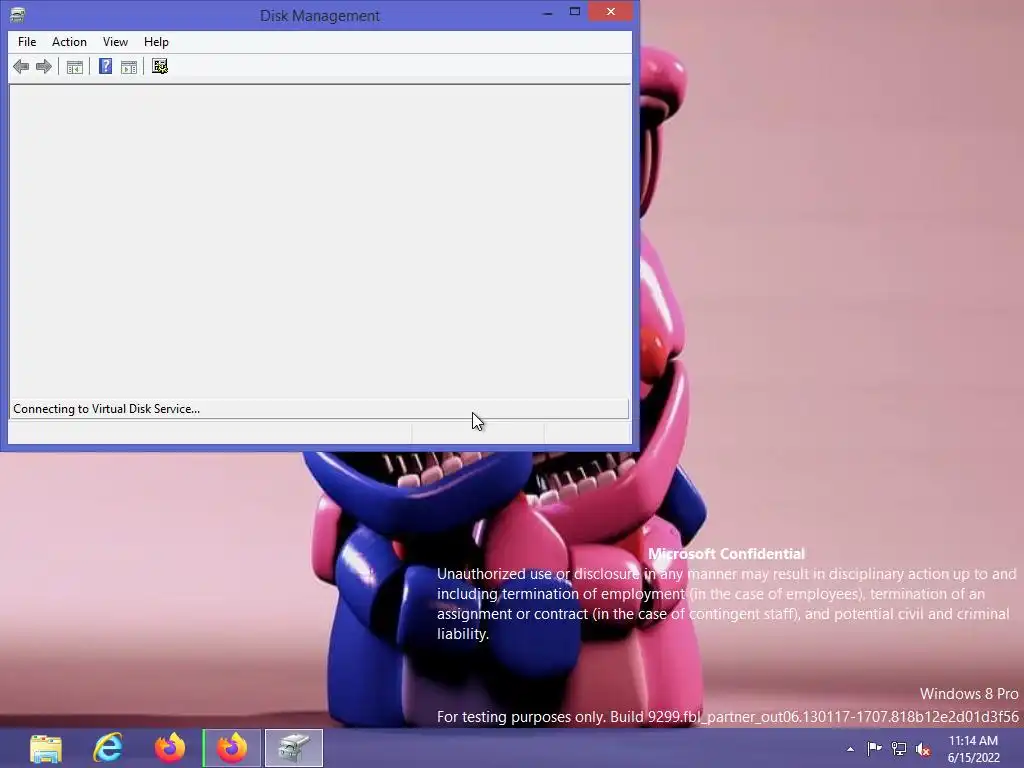Viewport: 1024px width, 768px height.
Task: Click the Back arrow toolbar icon
Action: pos(21,67)
